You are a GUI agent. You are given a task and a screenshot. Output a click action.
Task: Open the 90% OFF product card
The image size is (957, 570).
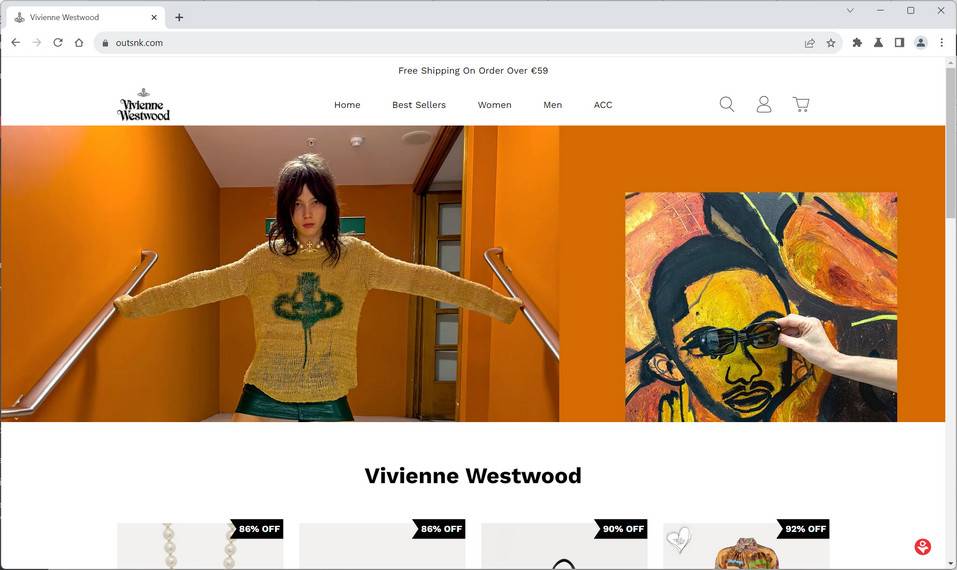click(x=564, y=546)
